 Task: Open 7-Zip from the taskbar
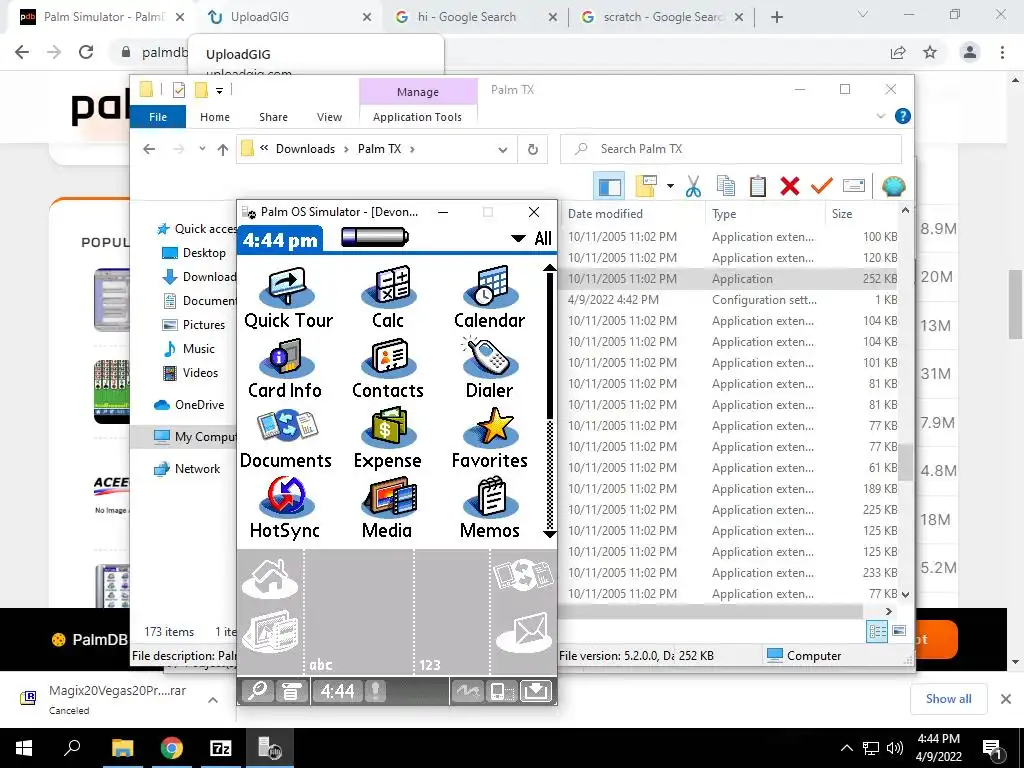coord(221,748)
